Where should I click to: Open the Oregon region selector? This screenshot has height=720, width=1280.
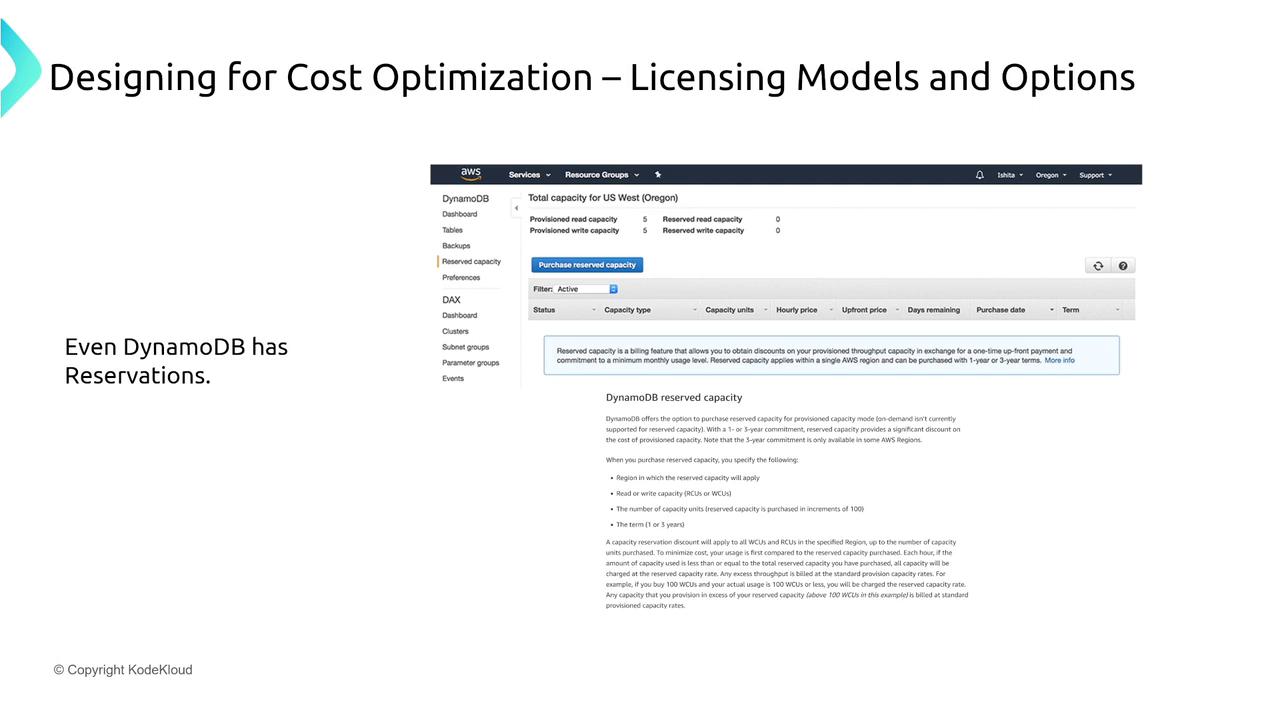point(1051,175)
